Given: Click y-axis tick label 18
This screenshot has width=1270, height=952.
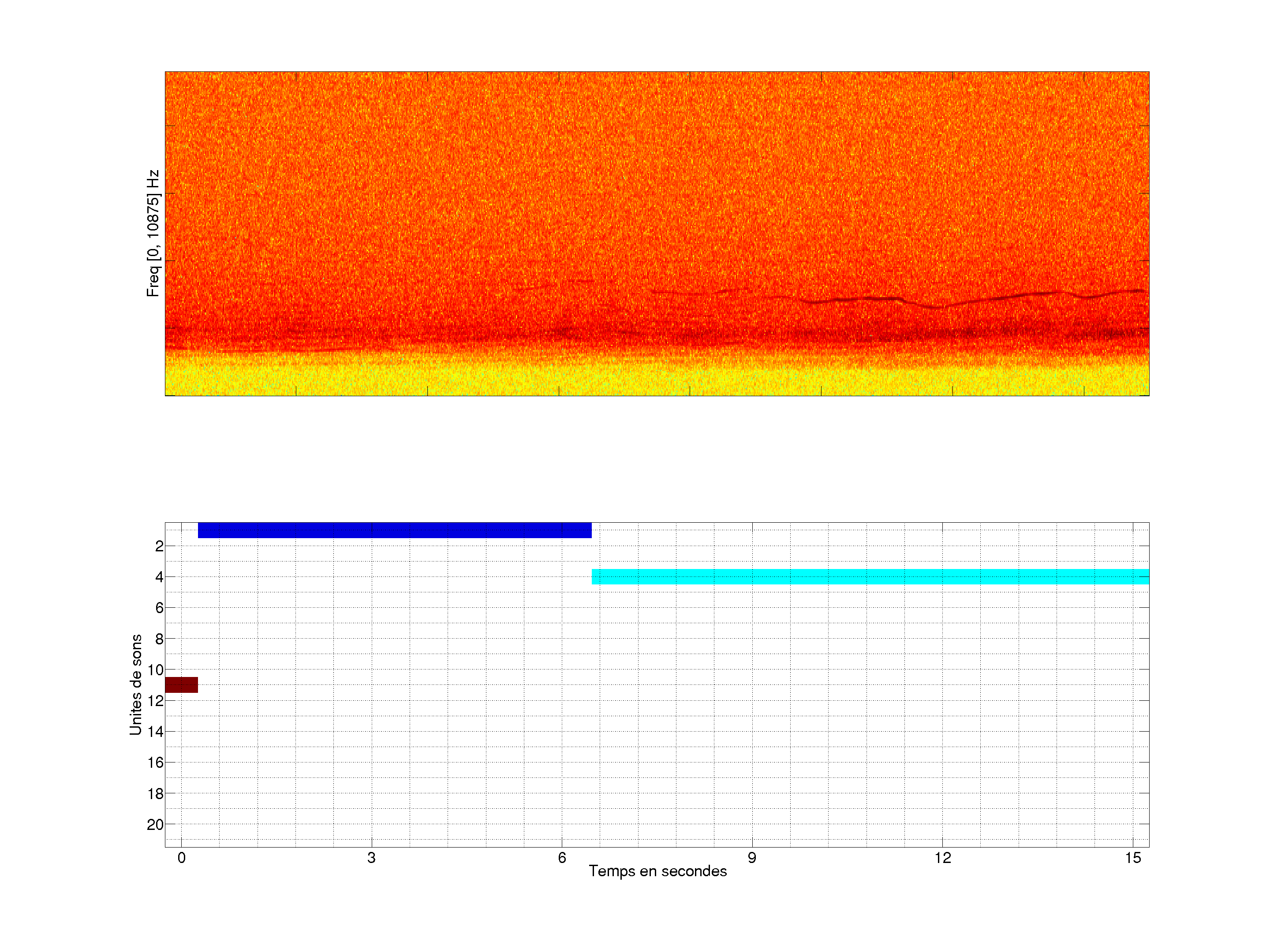Looking at the screenshot, I should [x=156, y=794].
